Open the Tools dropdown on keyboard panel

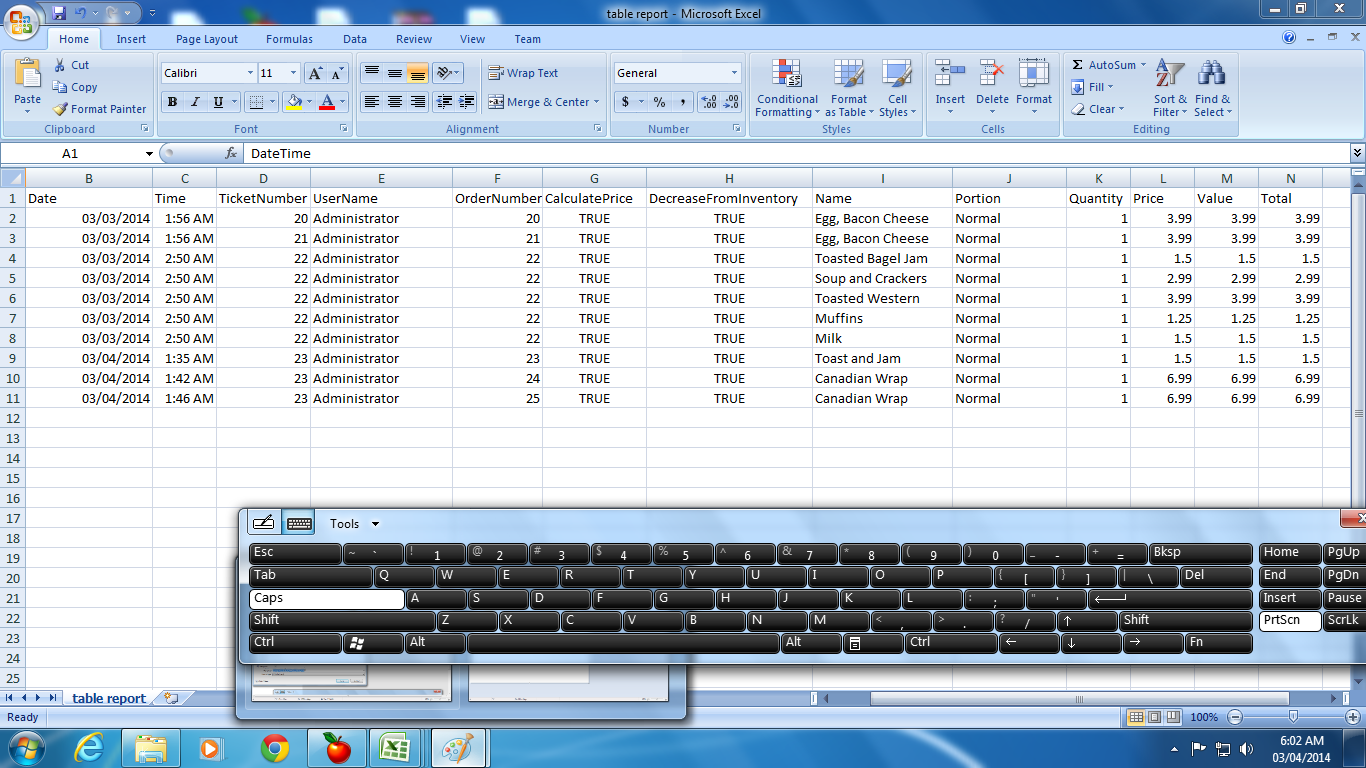point(354,524)
